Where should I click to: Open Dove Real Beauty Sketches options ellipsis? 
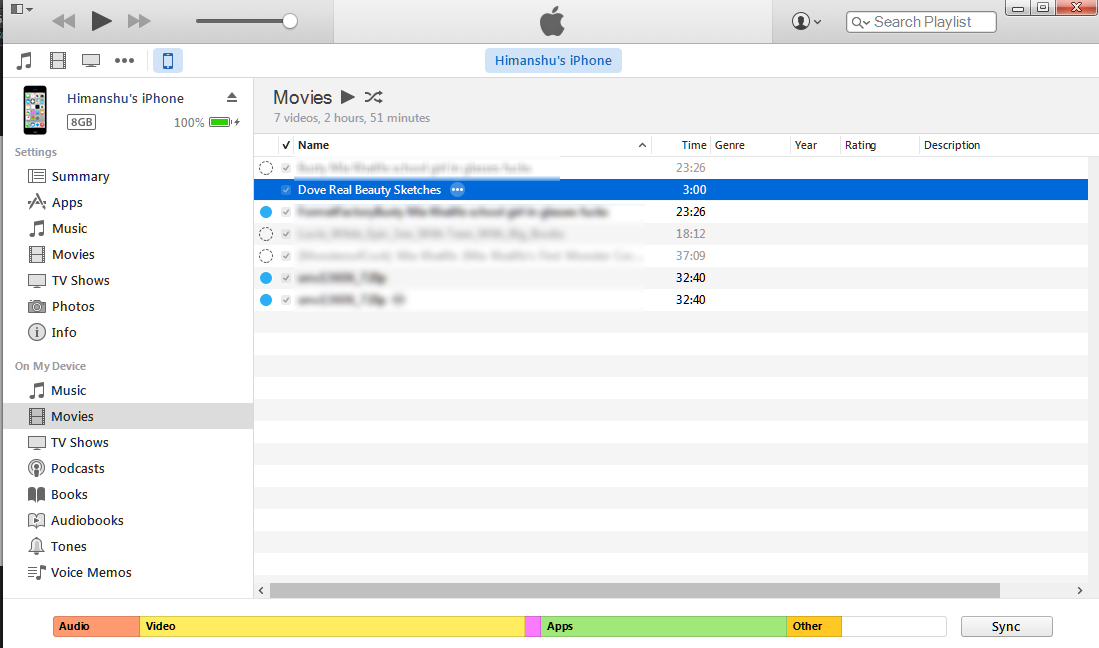point(458,190)
